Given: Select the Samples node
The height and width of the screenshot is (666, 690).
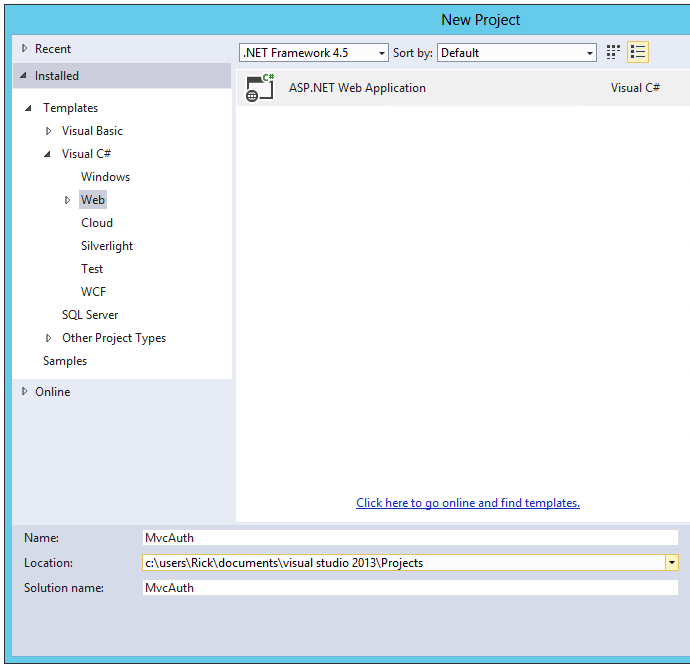Looking at the screenshot, I should coord(65,361).
